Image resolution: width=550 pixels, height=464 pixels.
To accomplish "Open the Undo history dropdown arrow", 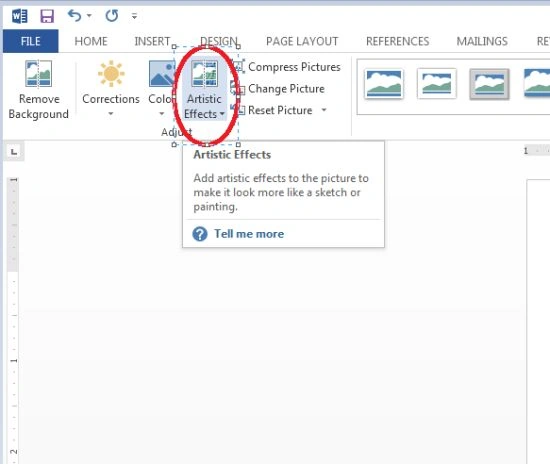I will point(89,16).
